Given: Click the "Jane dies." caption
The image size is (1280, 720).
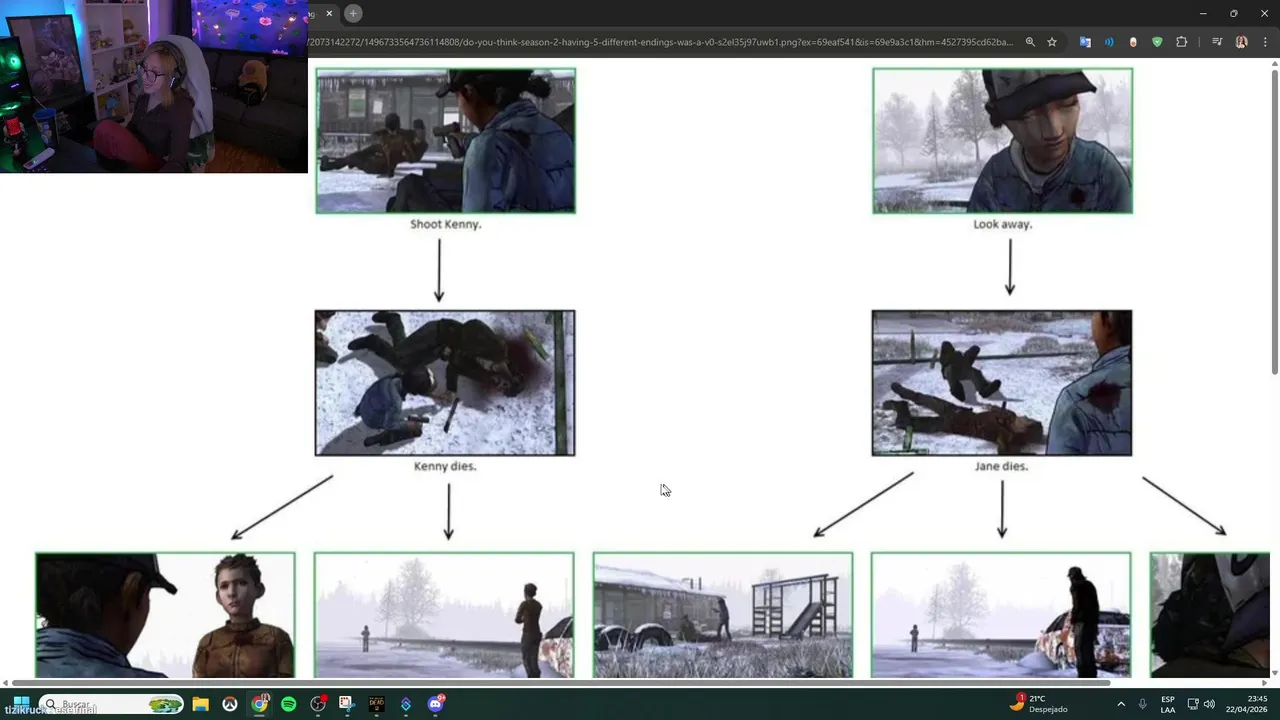Looking at the screenshot, I should click(1001, 466).
